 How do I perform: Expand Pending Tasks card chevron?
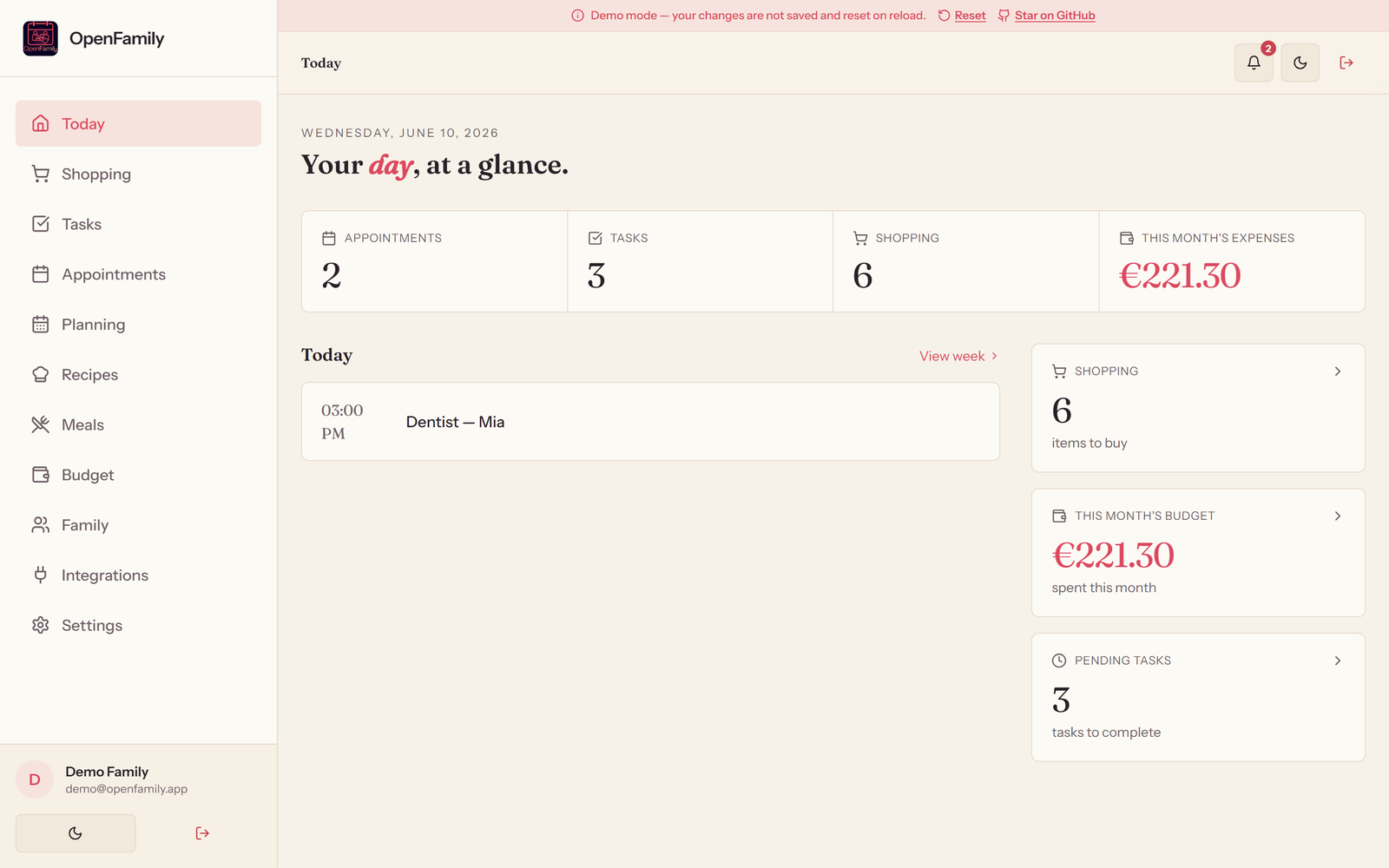pos(1338,661)
